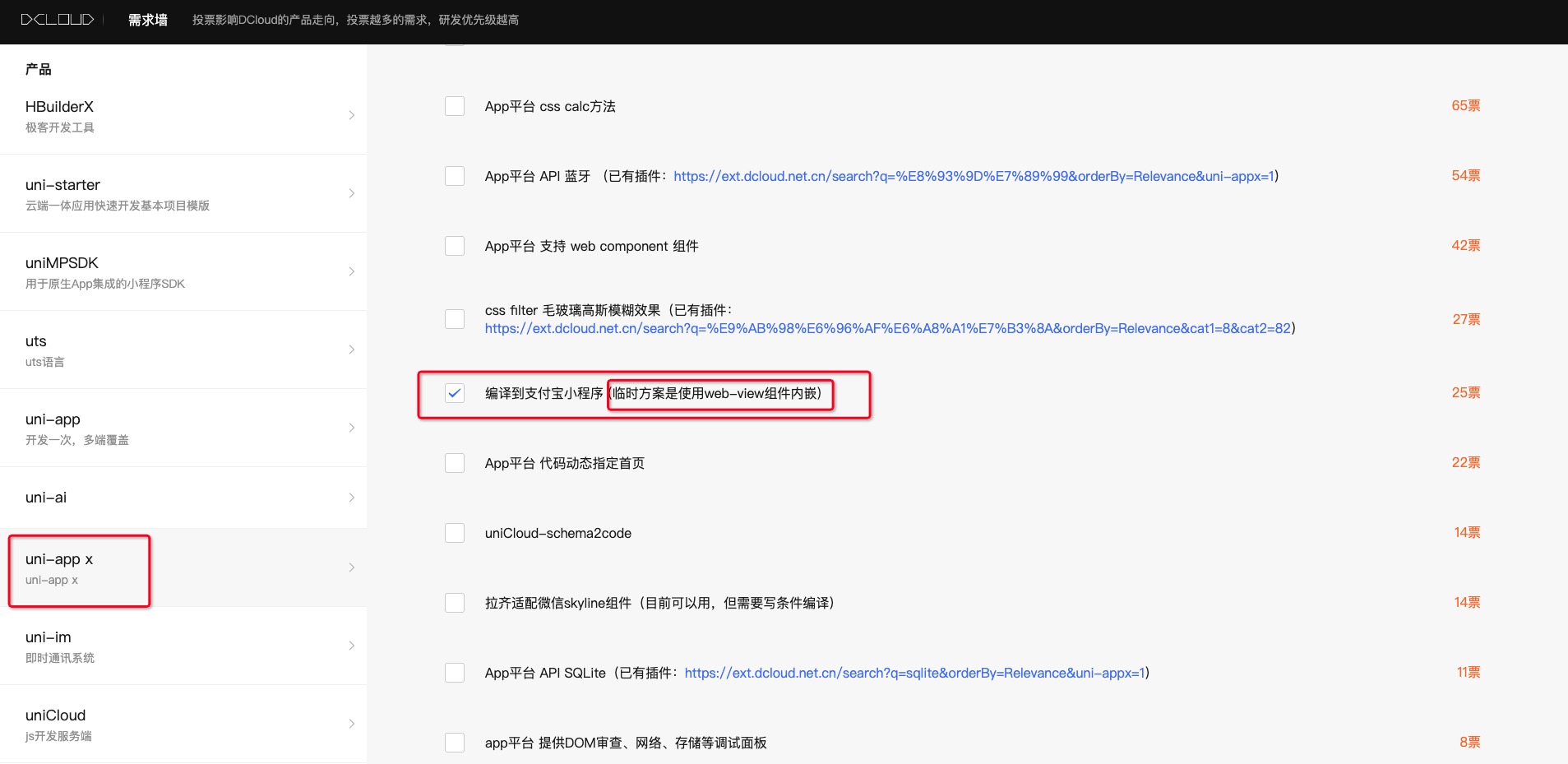Expand uni-ai row chevron
1568x764 pixels.
(352, 498)
